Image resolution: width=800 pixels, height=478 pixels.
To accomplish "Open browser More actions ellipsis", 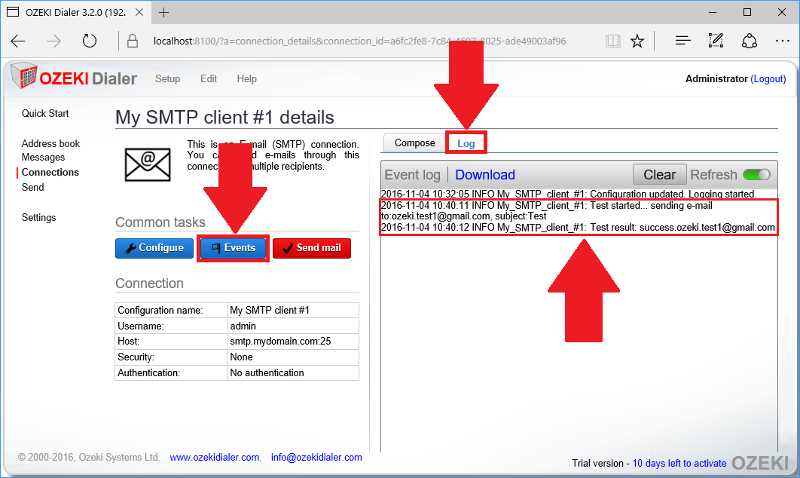I will click(781, 41).
